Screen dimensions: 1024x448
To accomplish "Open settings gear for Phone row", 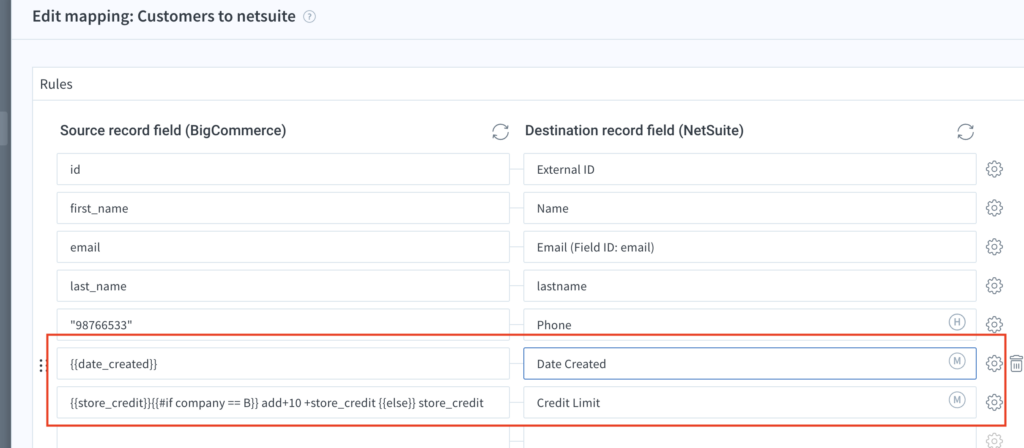I will coord(994,325).
